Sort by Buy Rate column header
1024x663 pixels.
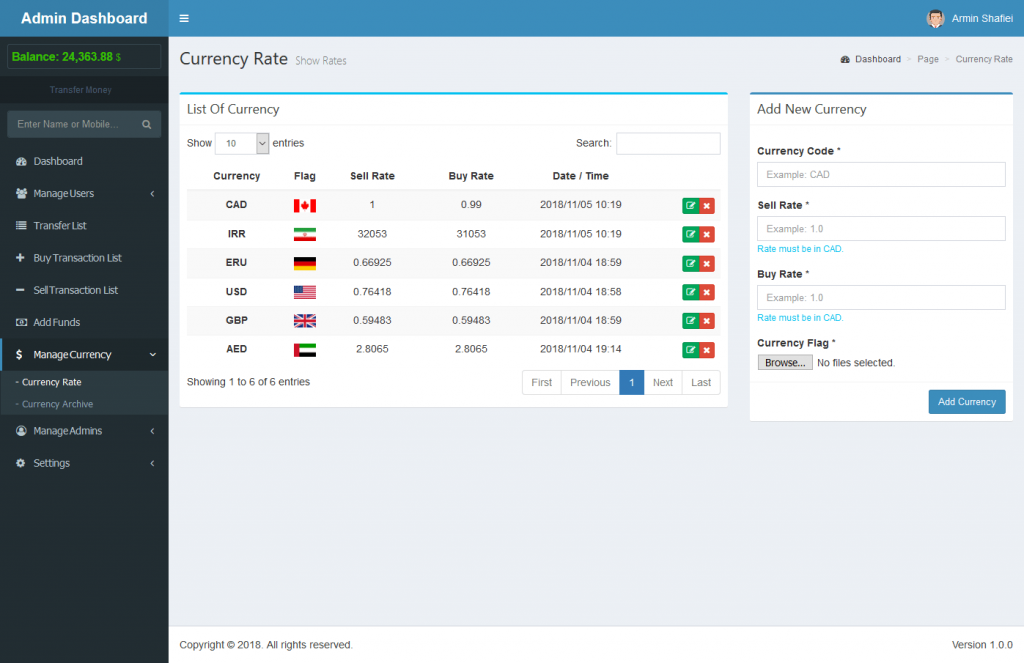(471, 176)
